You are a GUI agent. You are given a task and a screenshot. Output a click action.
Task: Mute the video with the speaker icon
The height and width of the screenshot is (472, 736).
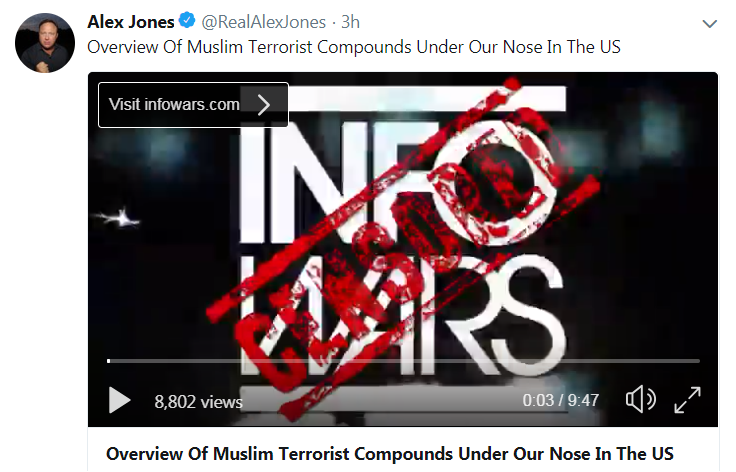(641, 399)
